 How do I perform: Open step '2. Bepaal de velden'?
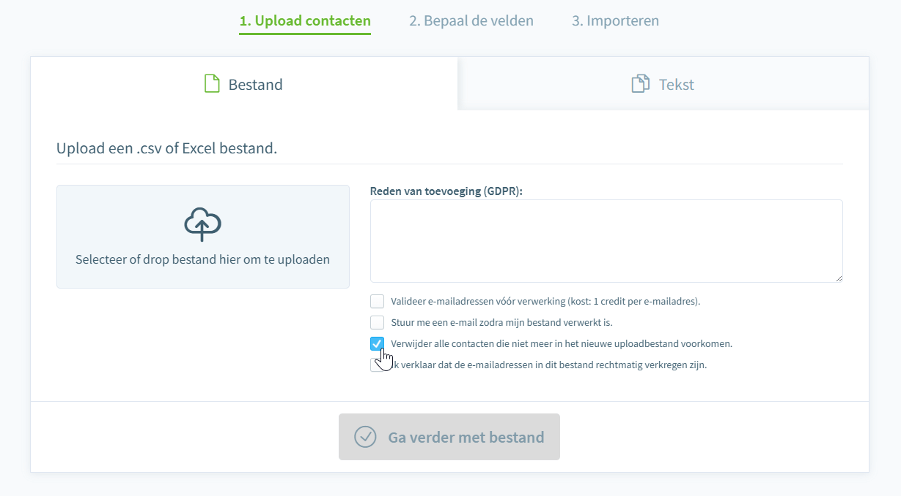(471, 21)
